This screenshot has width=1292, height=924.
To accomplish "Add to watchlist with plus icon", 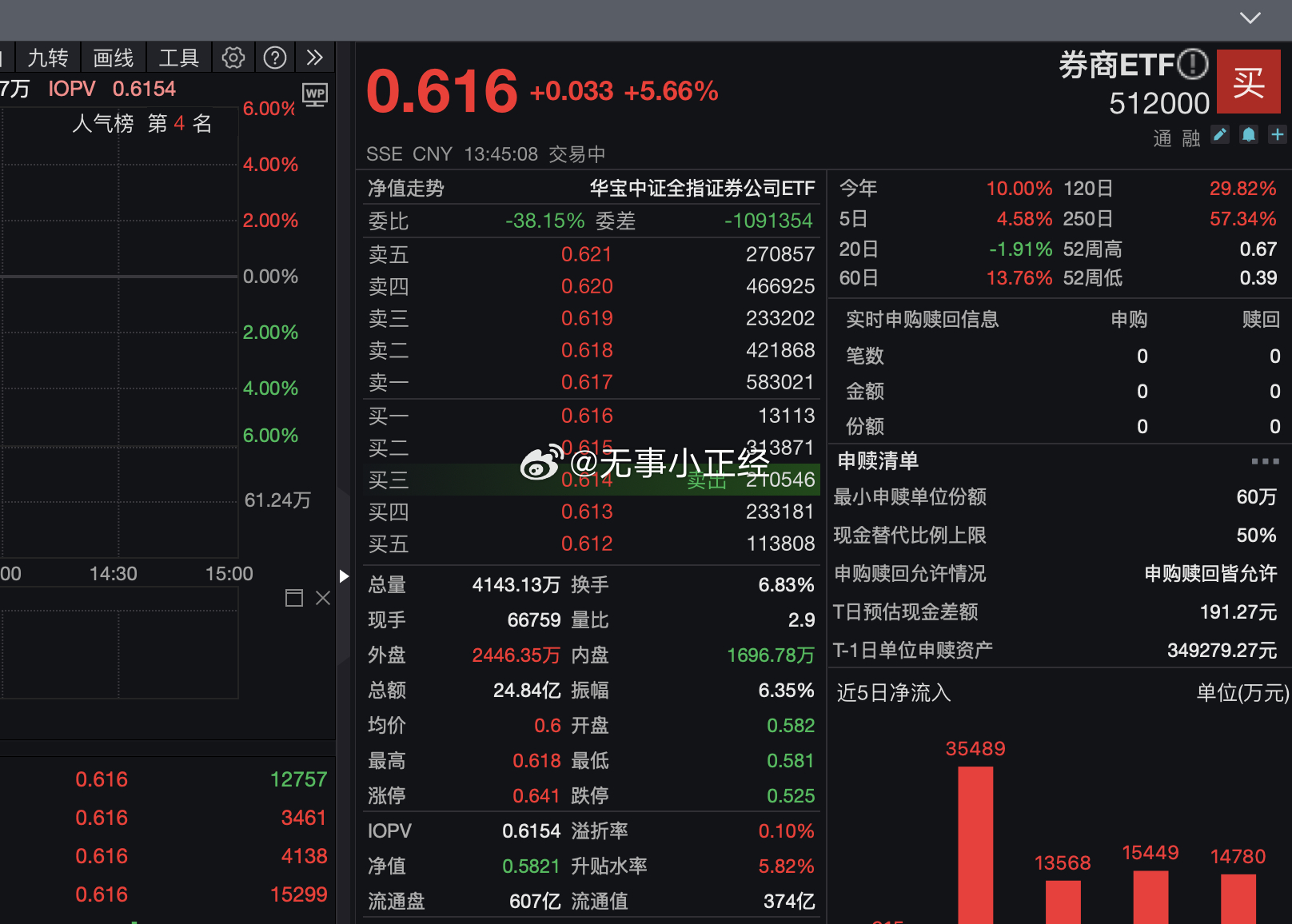I will click(1278, 135).
